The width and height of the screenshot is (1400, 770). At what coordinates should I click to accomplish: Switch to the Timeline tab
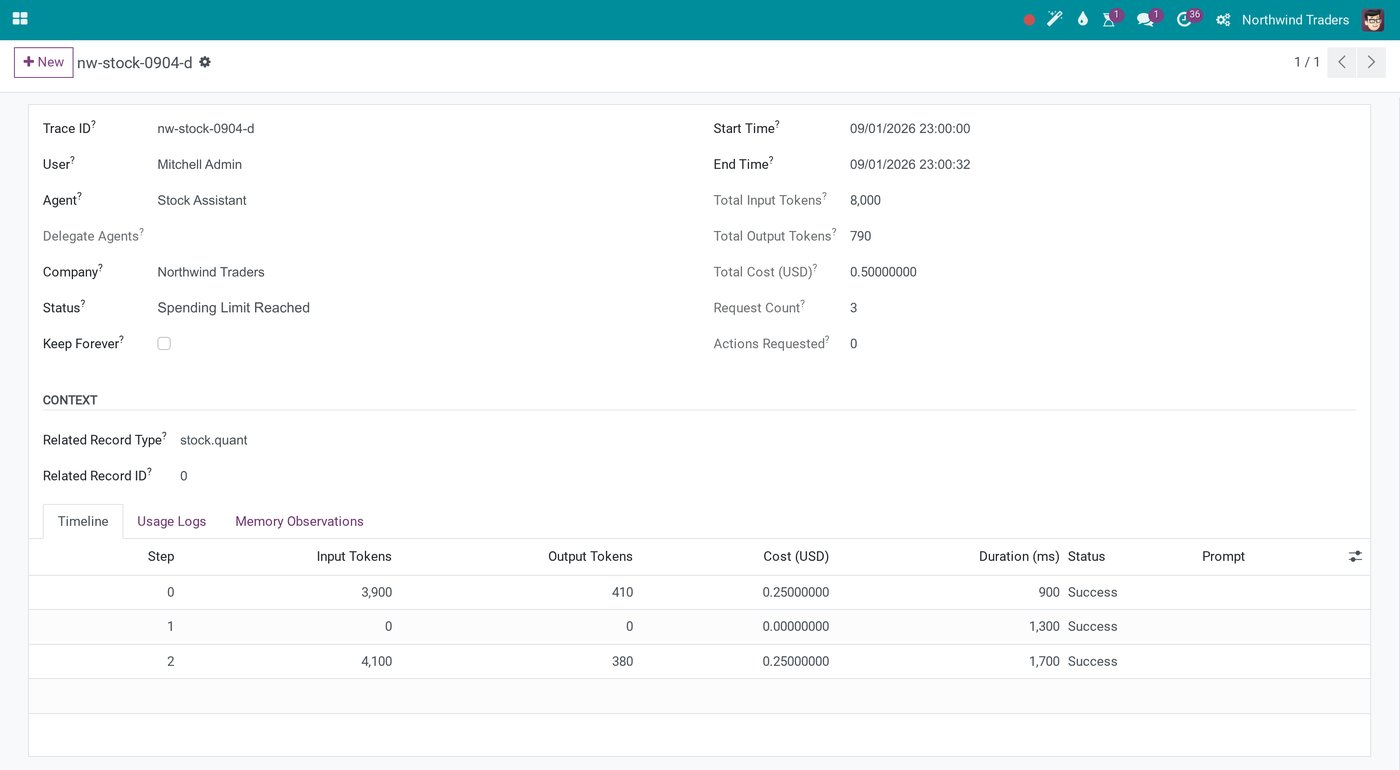(x=83, y=521)
